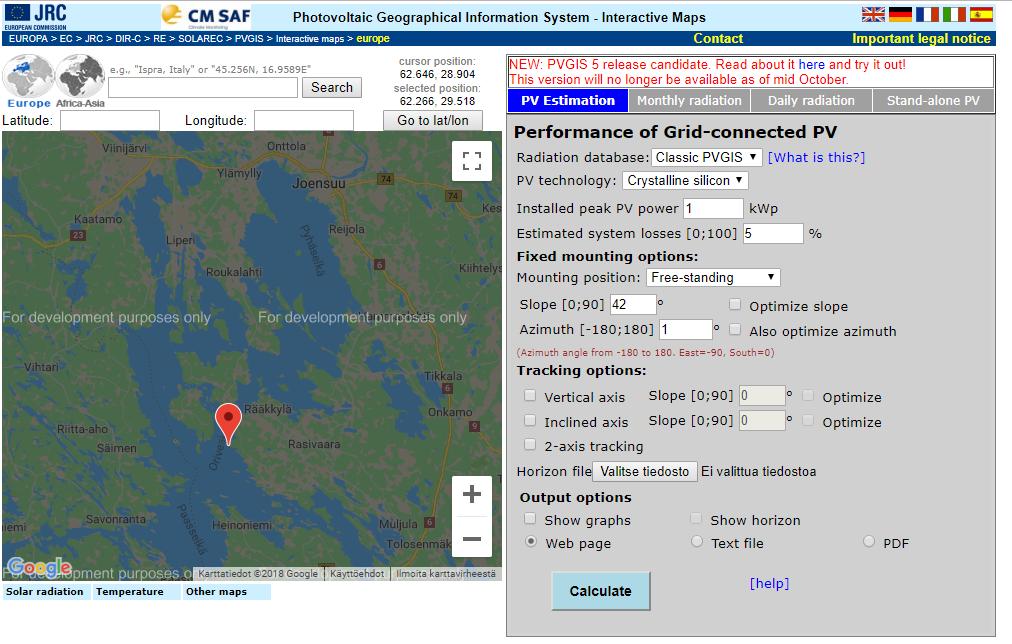Focus the Azimuth input field

coord(685,330)
